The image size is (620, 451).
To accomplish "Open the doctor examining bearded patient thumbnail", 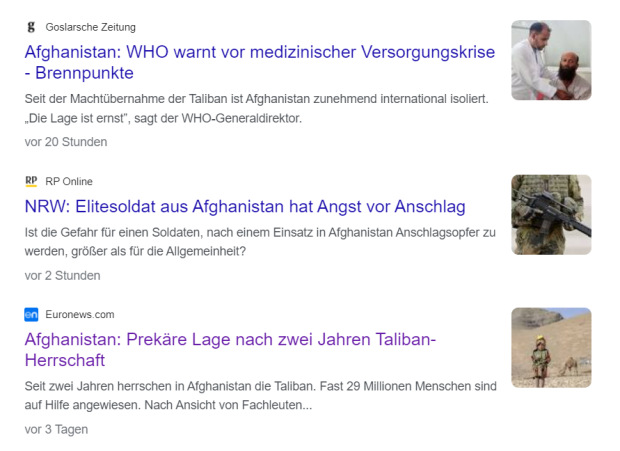I will pos(551,60).
